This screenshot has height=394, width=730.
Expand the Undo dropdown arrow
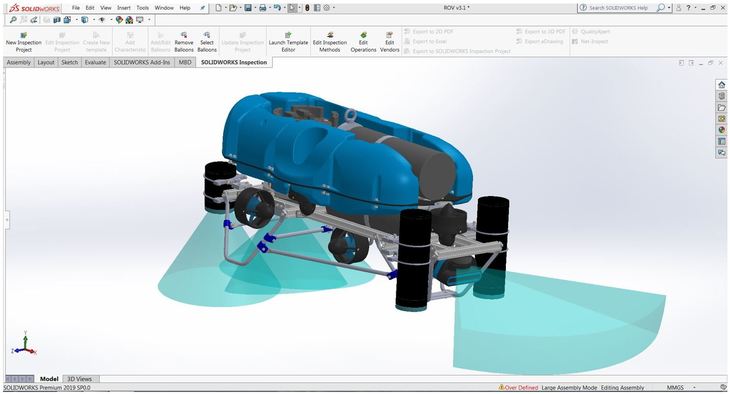pos(285,8)
